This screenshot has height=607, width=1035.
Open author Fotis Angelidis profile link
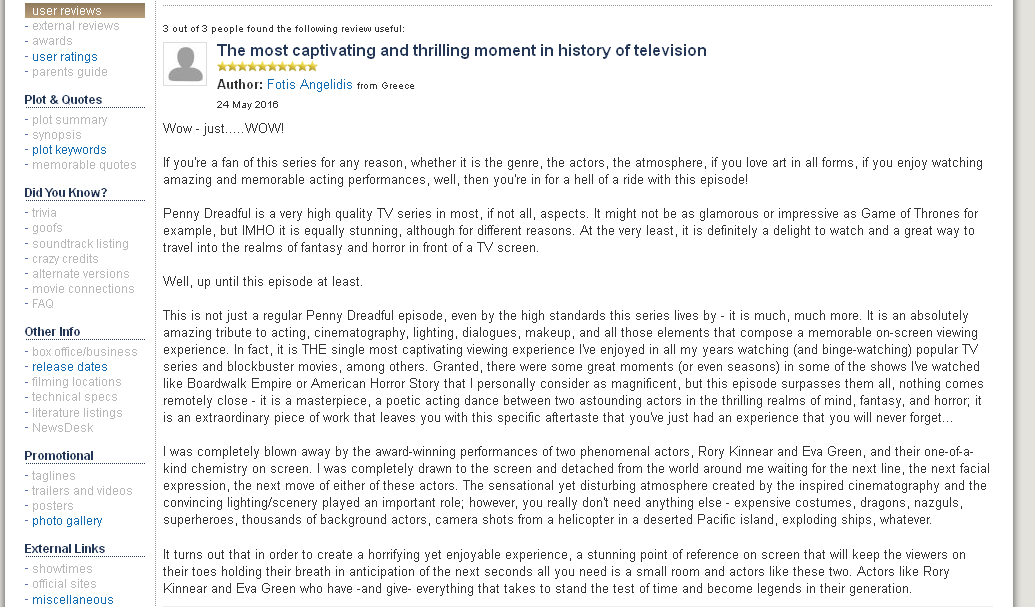310,85
